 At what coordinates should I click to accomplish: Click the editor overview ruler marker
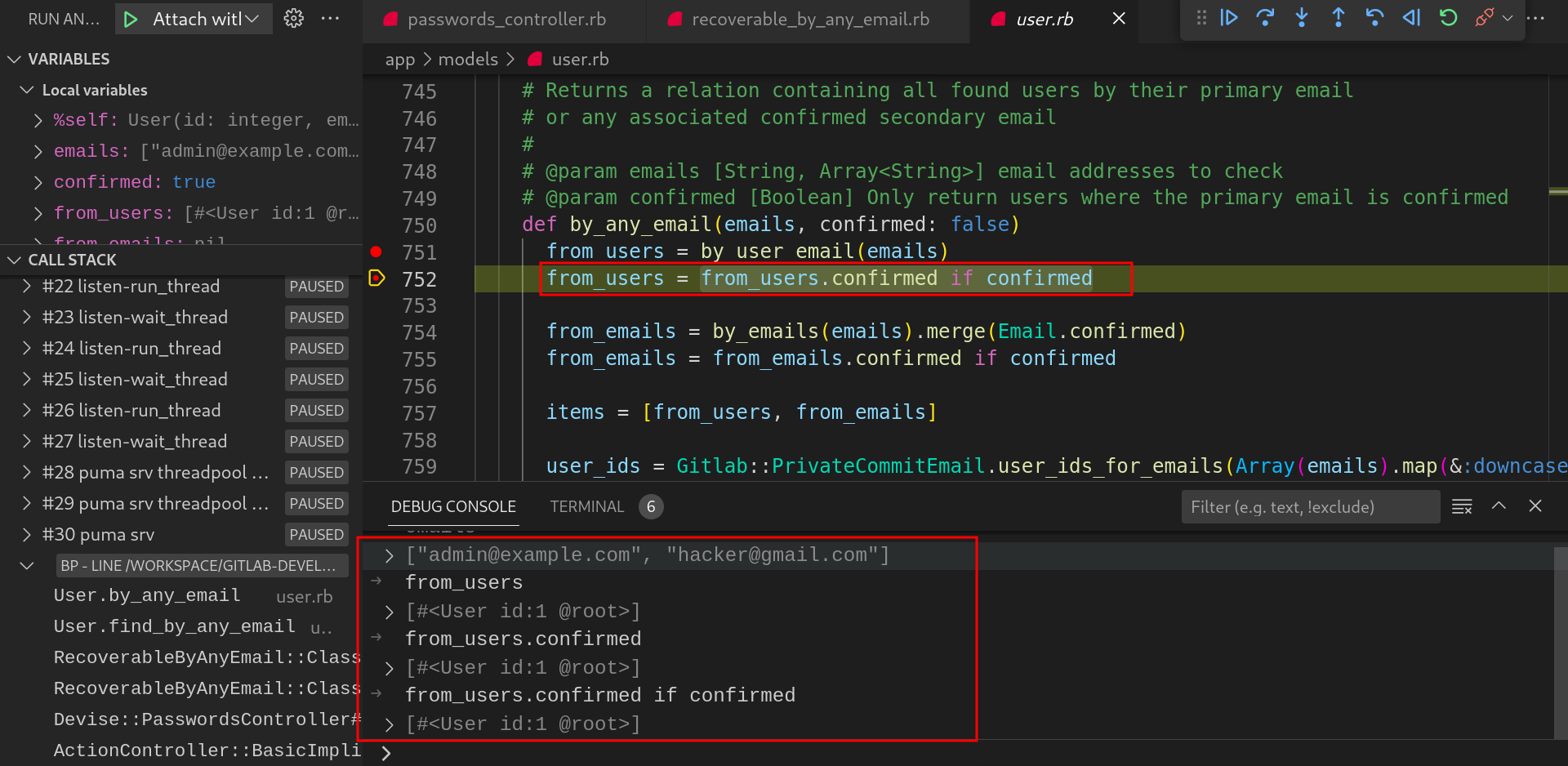[x=1558, y=192]
